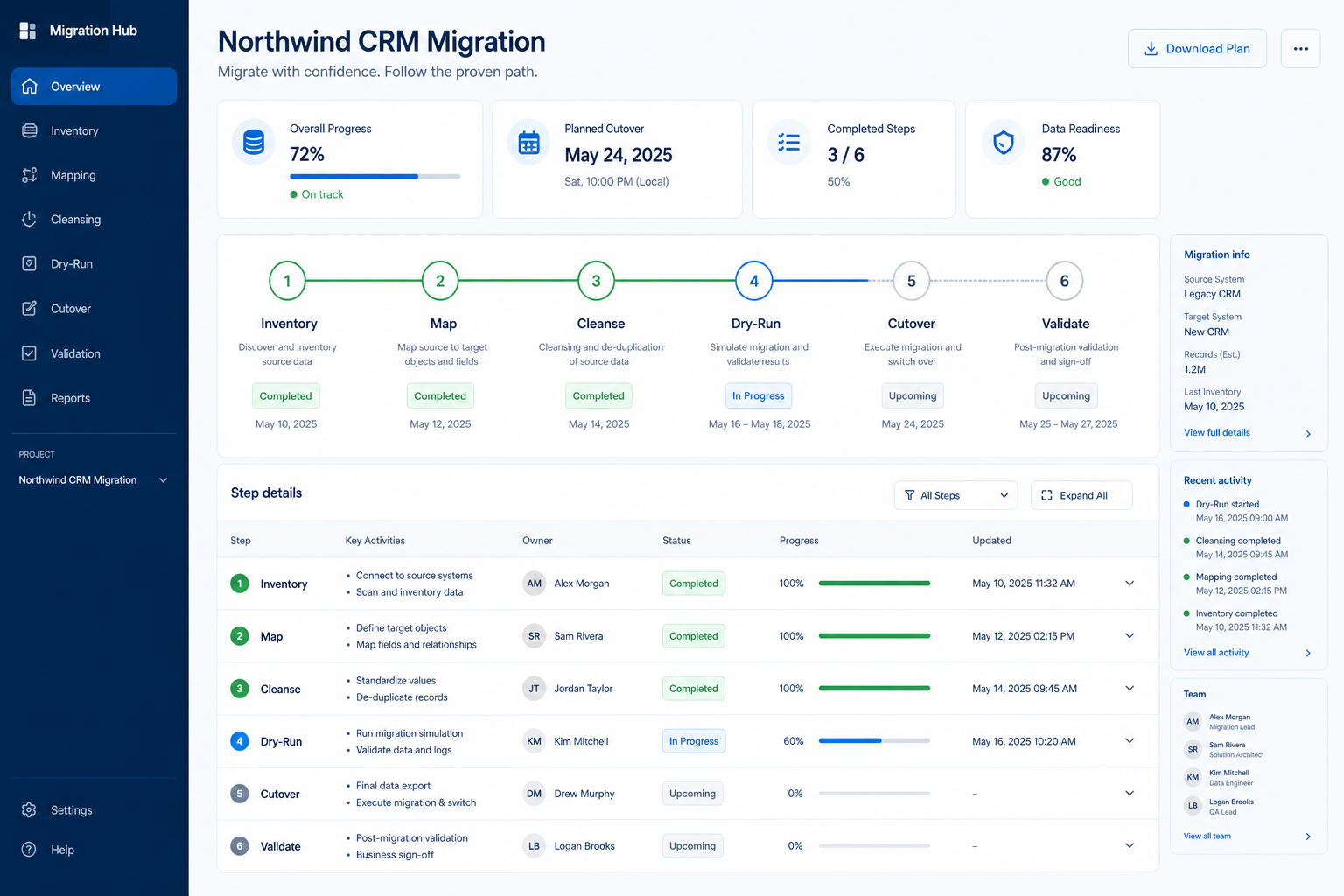Expand the Inventory step details row
This screenshot has height=896, width=1344.
(x=1130, y=584)
